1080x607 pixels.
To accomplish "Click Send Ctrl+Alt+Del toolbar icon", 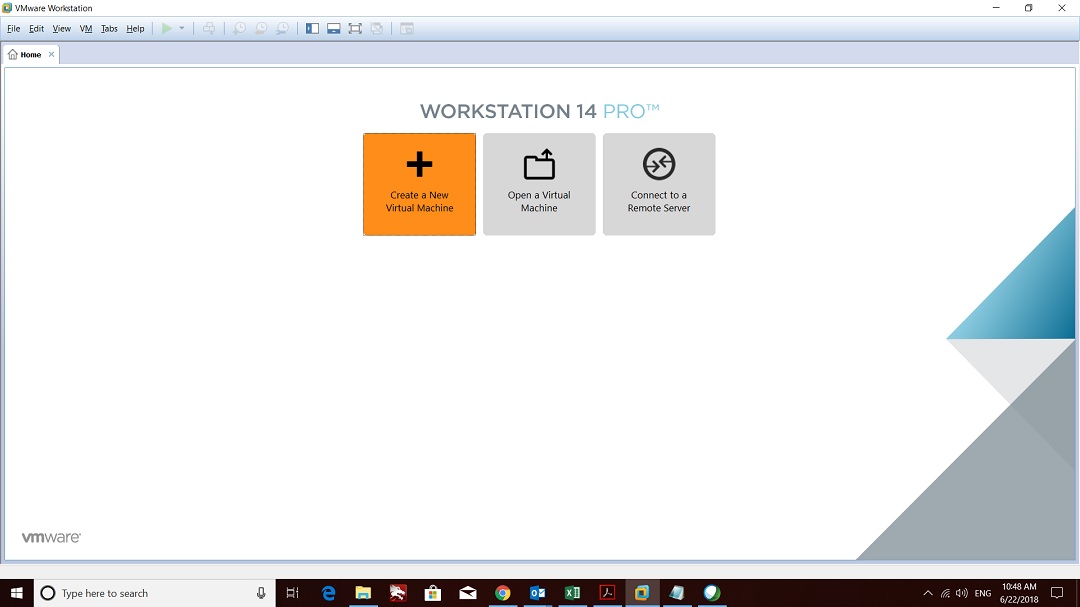I will [209, 28].
